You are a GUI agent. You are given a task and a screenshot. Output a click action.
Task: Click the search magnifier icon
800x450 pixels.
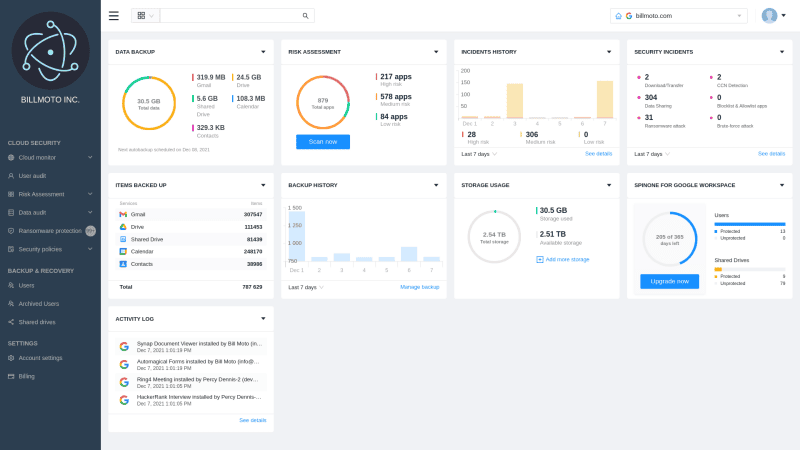(305, 16)
